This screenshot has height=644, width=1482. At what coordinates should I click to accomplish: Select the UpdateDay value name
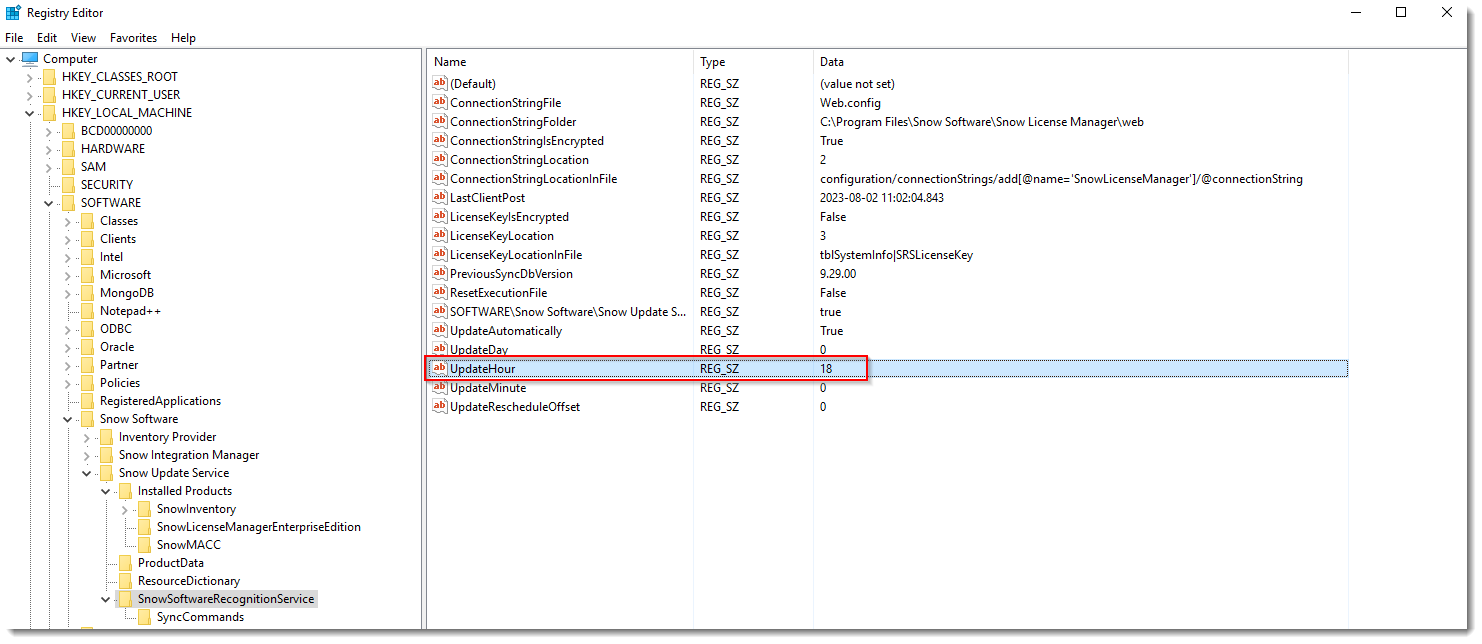tap(479, 350)
